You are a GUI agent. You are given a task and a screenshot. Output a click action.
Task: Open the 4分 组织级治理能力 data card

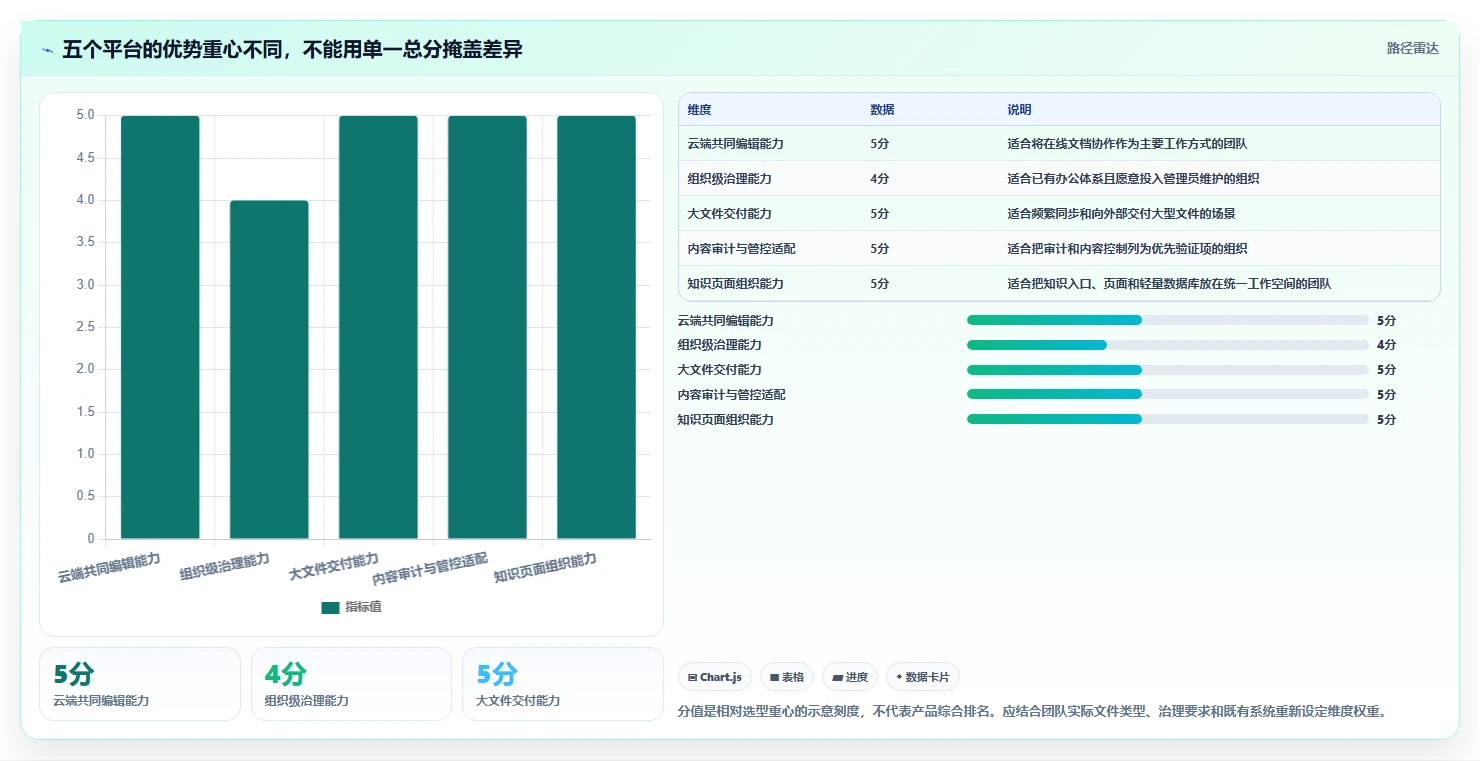point(351,684)
